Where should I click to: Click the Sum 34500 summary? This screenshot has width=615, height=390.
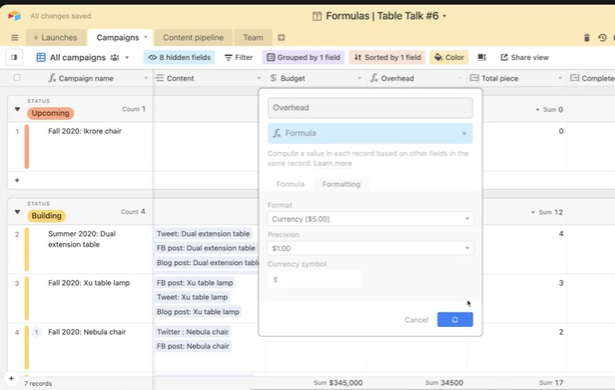click(444, 383)
